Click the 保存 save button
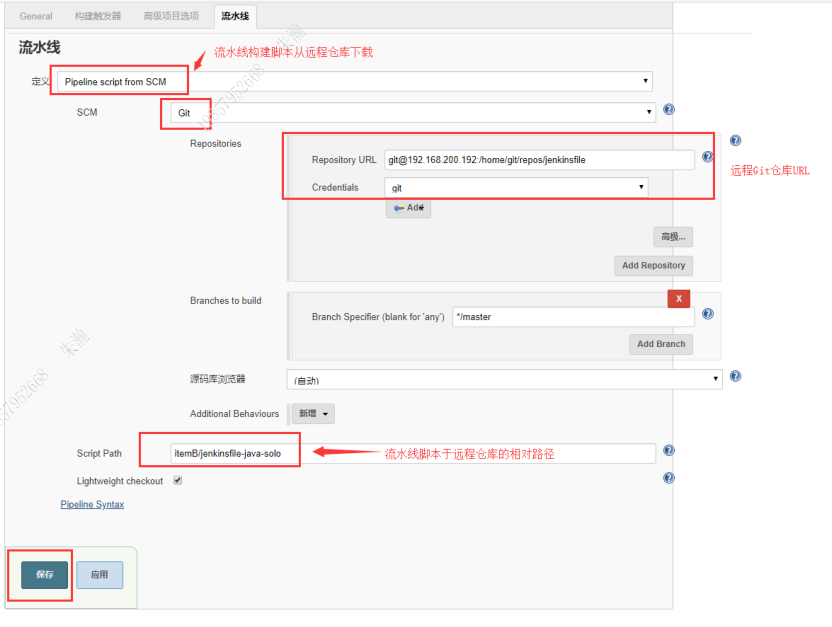832x627 pixels. (x=45, y=575)
